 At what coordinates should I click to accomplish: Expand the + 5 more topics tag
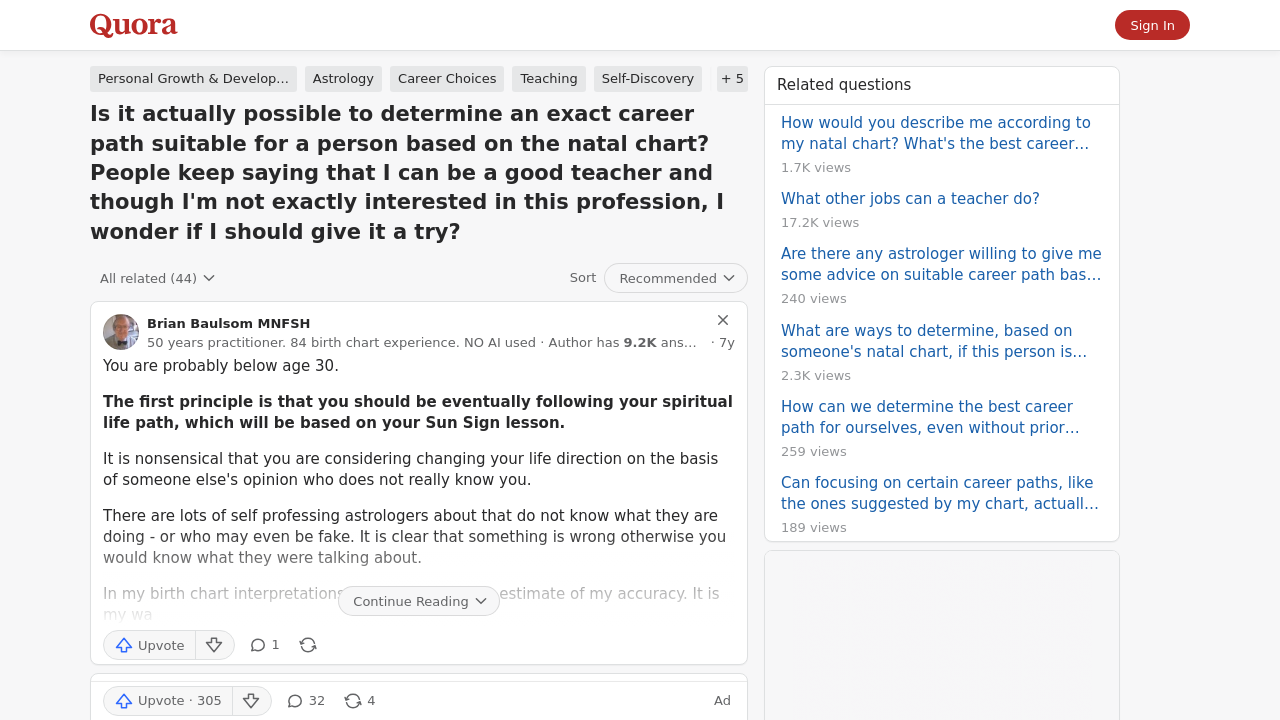[x=732, y=79]
